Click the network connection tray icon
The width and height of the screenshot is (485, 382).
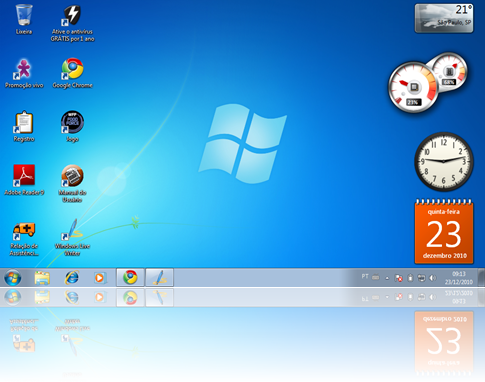(x=421, y=278)
